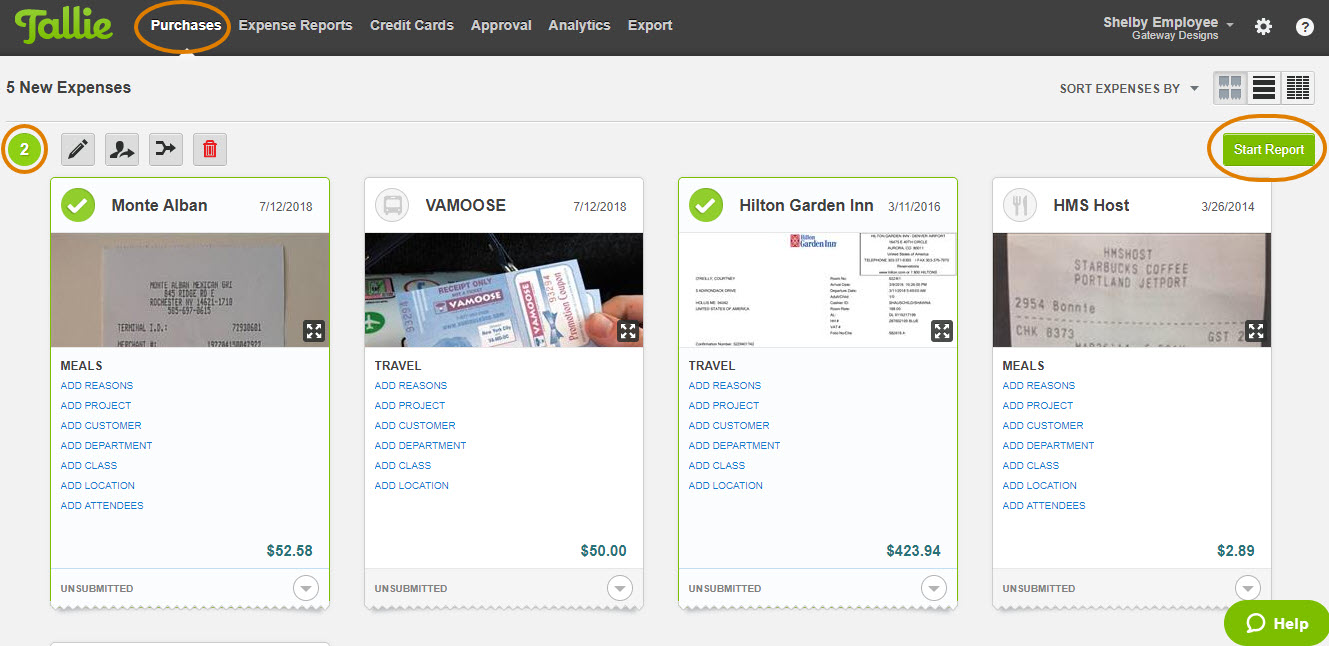Open the help question mark icon
The image size is (1329, 646).
coord(1305,27)
